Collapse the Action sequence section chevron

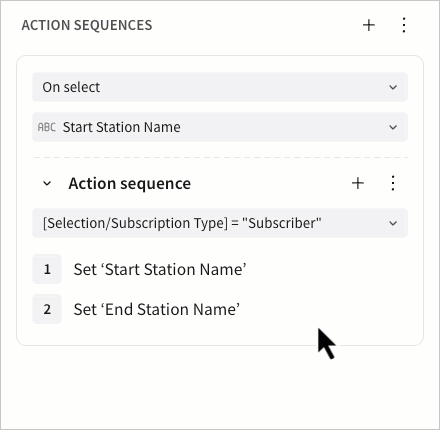(x=47, y=183)
